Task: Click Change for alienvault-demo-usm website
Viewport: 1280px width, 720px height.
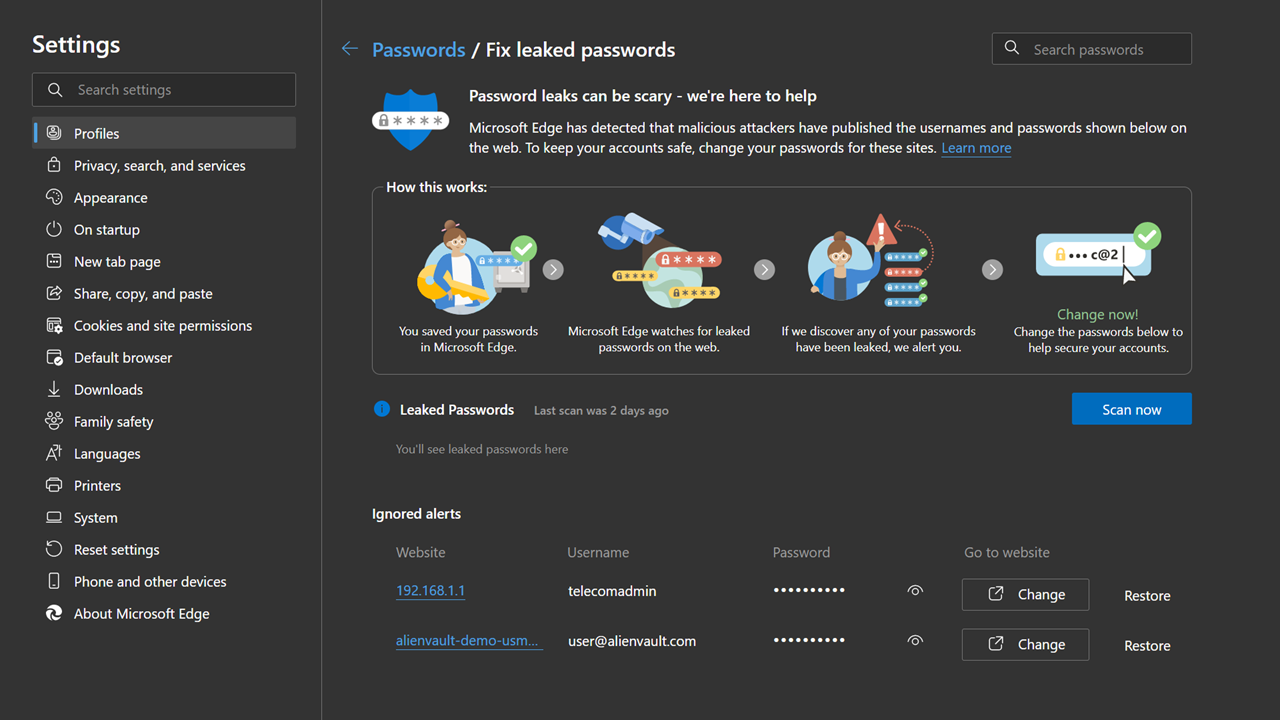Action: tap(1025, 645)
